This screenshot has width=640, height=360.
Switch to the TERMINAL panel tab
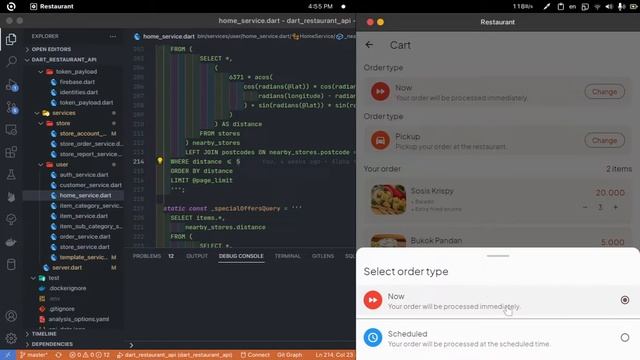tap(287, 256)
